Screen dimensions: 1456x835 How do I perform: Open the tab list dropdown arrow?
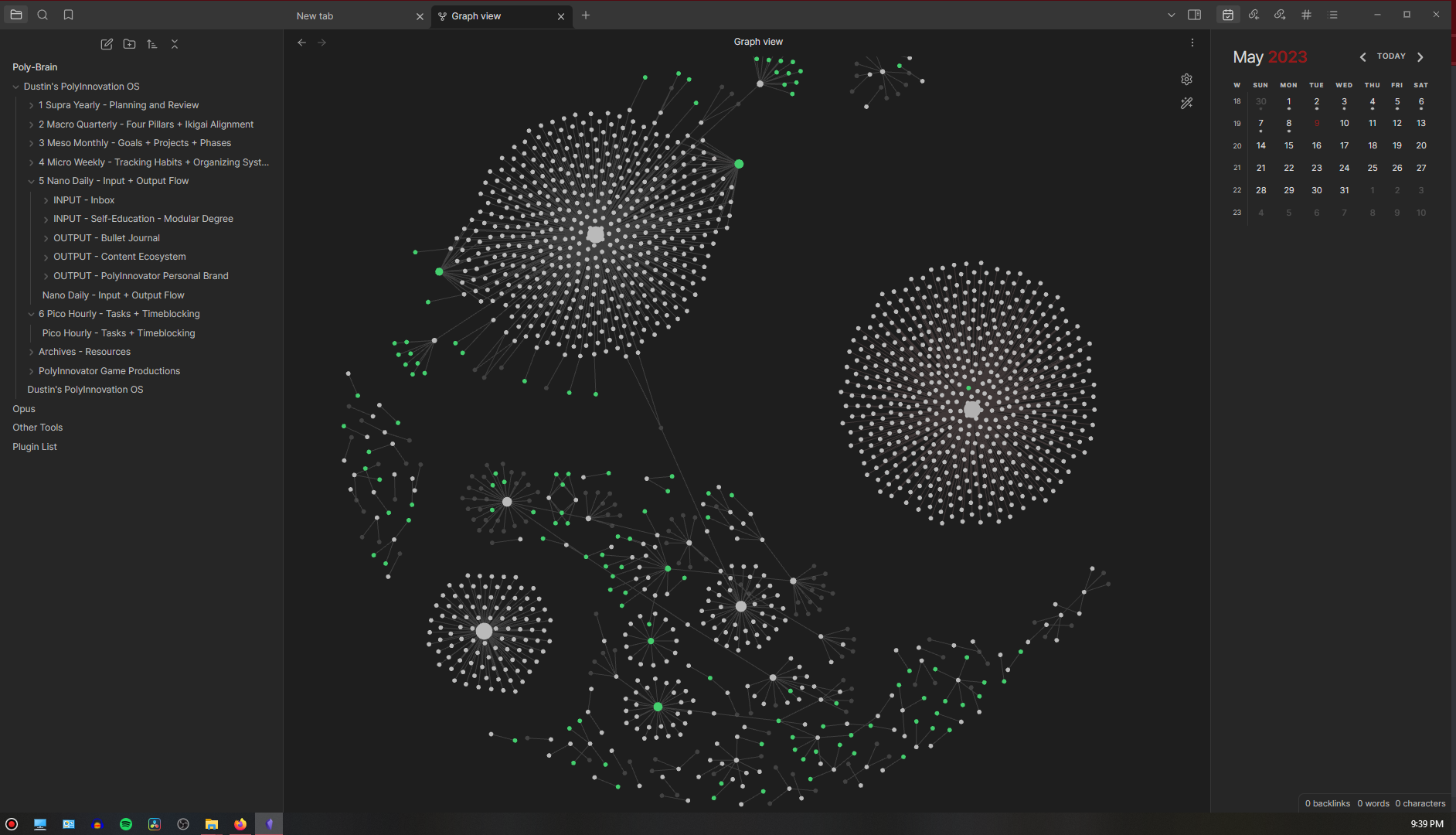(1171, 15)
